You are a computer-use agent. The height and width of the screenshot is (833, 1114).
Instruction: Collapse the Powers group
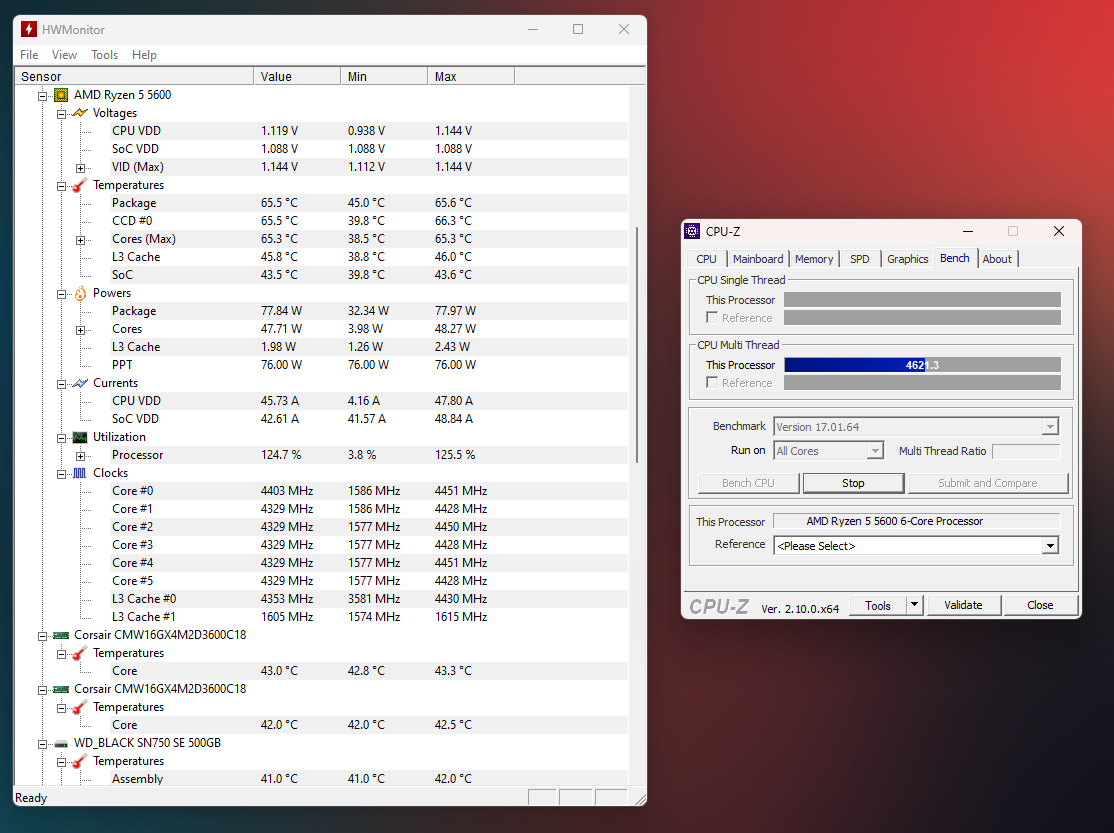point(62,294)
